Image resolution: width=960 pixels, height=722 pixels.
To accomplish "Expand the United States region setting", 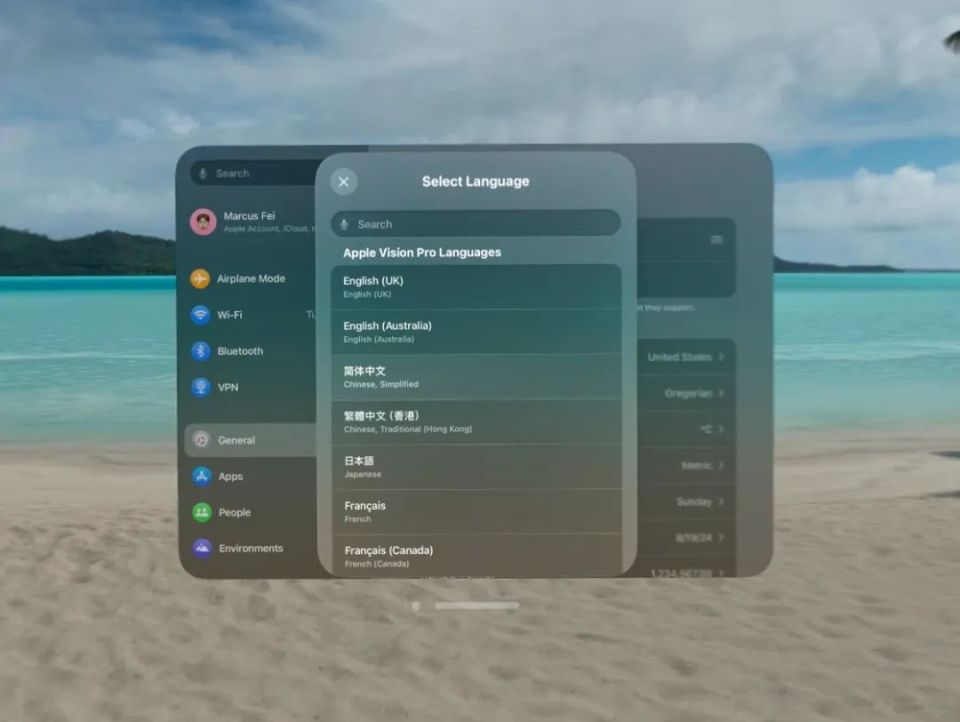I will [685, 356].
